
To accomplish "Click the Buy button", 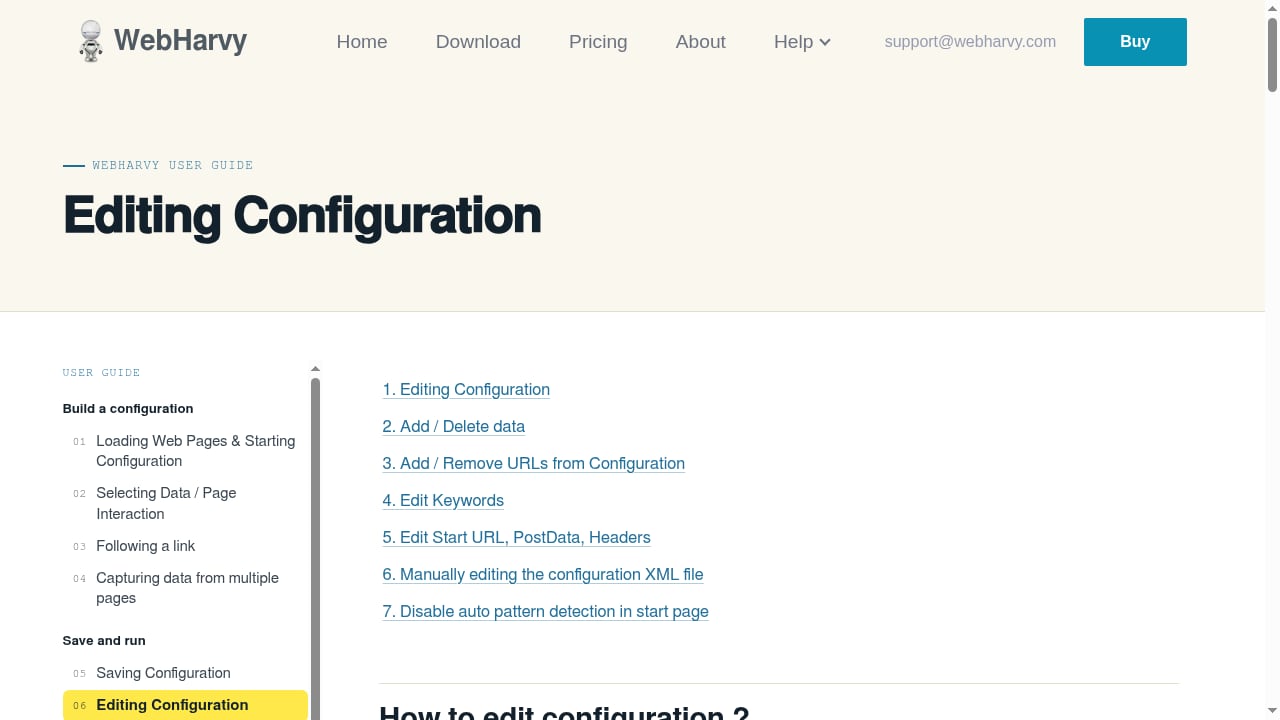I will 1135,42.
